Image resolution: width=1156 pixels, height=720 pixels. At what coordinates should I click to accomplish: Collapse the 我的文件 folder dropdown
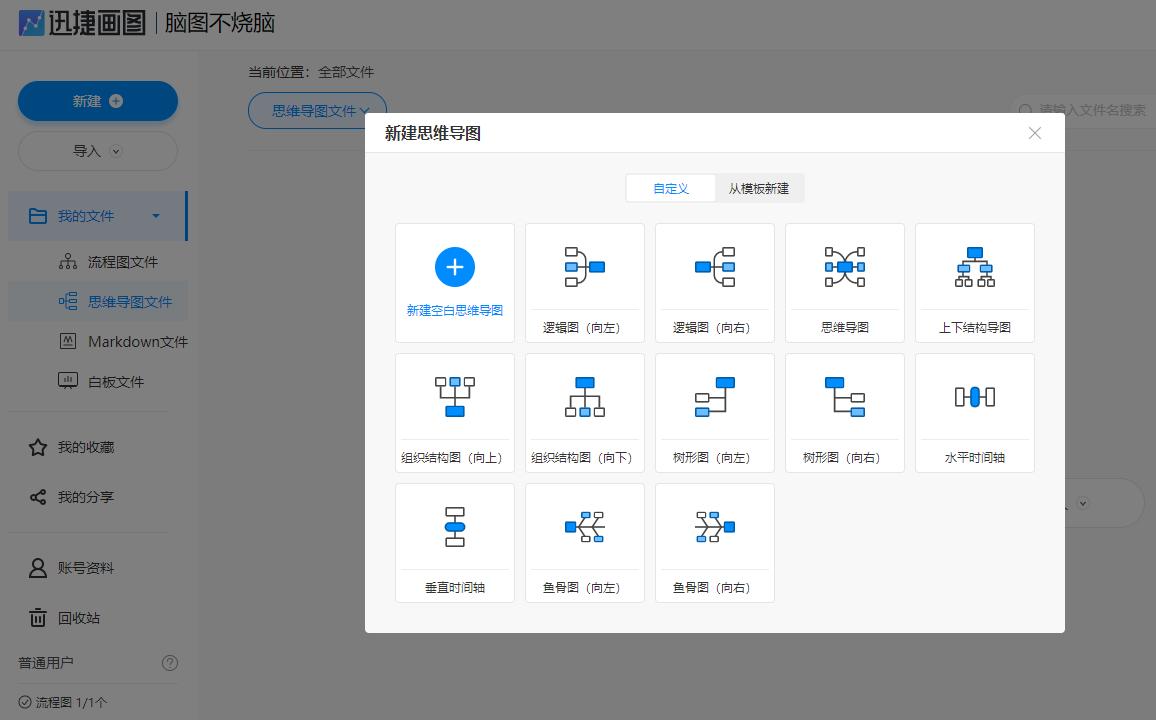click(155, 215)
